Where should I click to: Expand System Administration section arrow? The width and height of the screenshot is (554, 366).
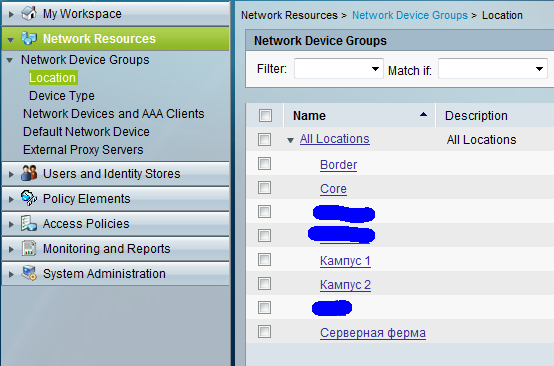(11, 274)
